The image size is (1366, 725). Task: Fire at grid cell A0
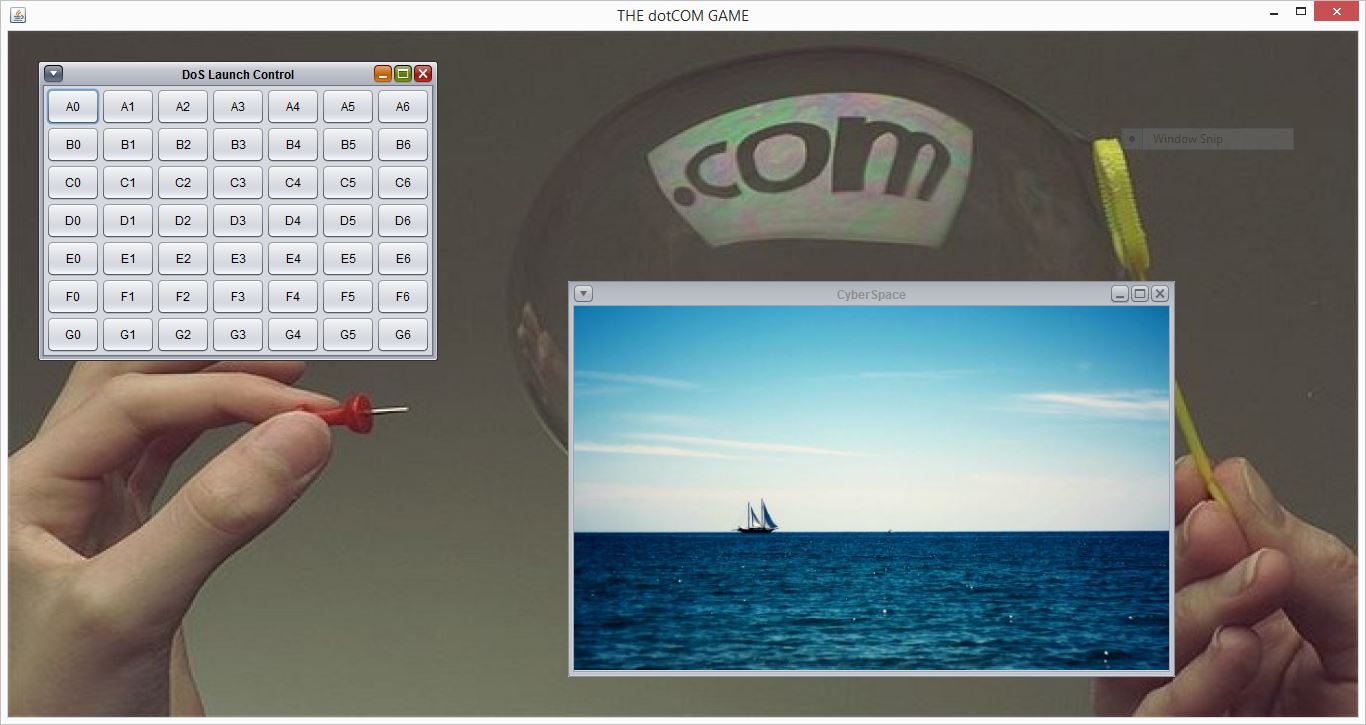[x=73, y=107]
